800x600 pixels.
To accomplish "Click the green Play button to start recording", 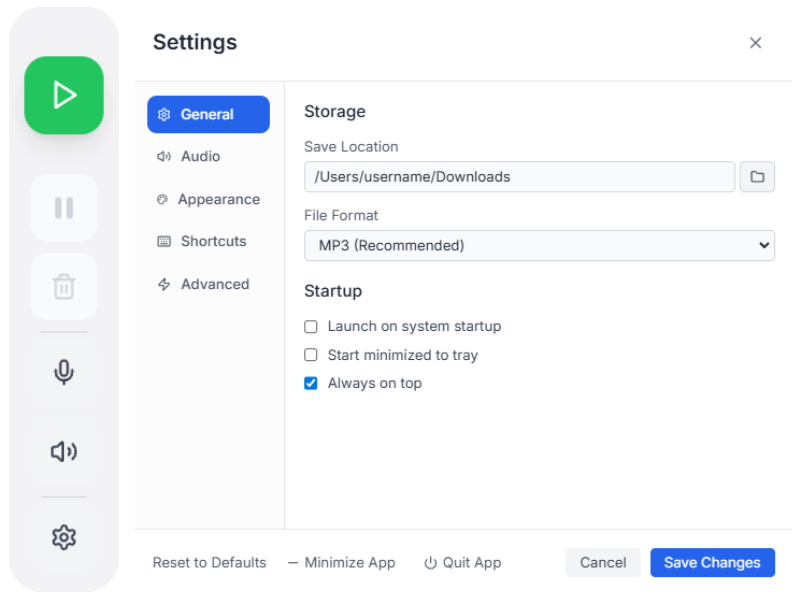I will [x=63, y=95].
